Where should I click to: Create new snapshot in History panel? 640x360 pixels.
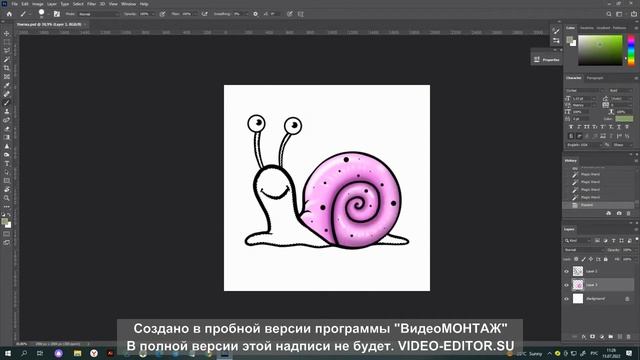click(619, 213)
